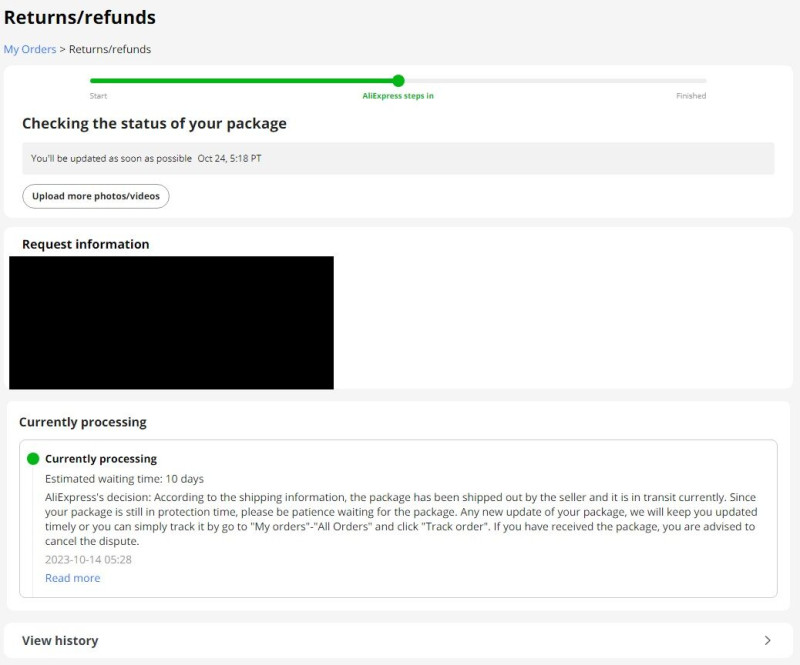Click the Returns/refunds breadcrumb text
This screenshot has height=665, width=800.
click(x=110, y=50)
